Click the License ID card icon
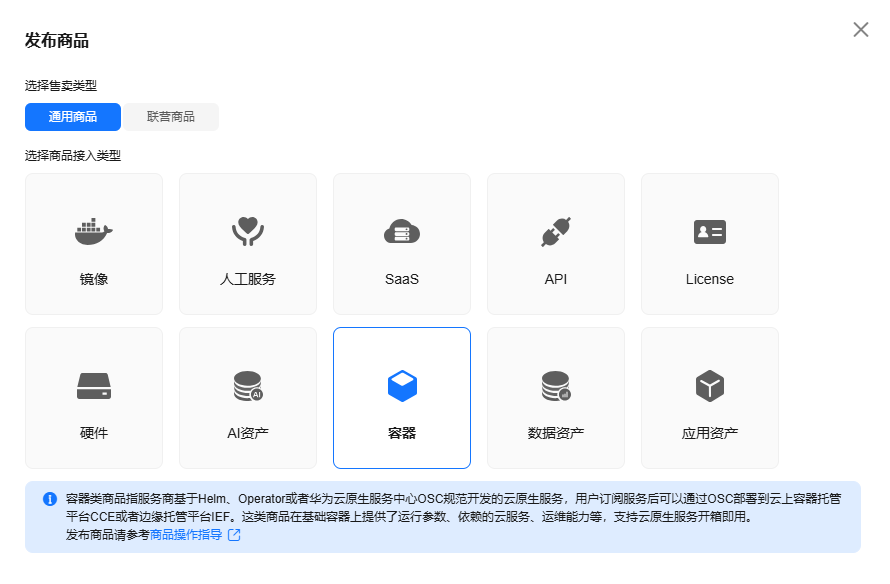890x584 pixels. click(710, 232)
